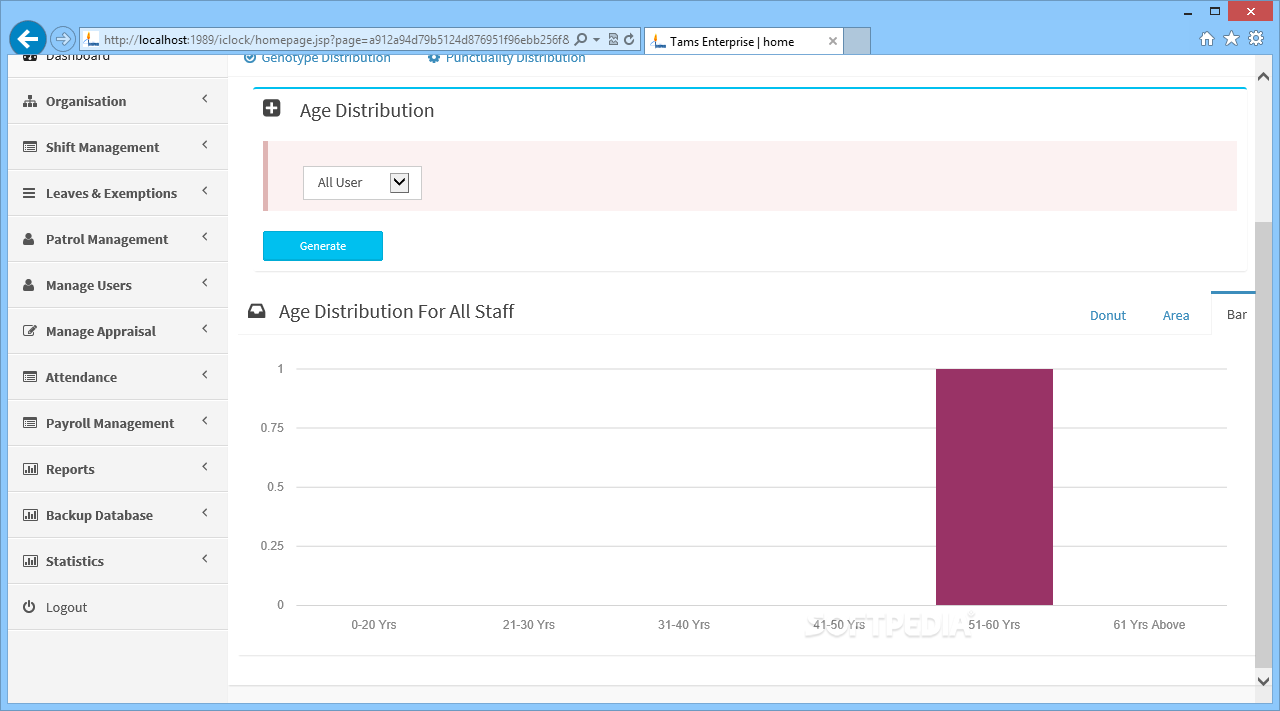Click the Logout power icon
The image size is (1280, 711).
(30, 607)
